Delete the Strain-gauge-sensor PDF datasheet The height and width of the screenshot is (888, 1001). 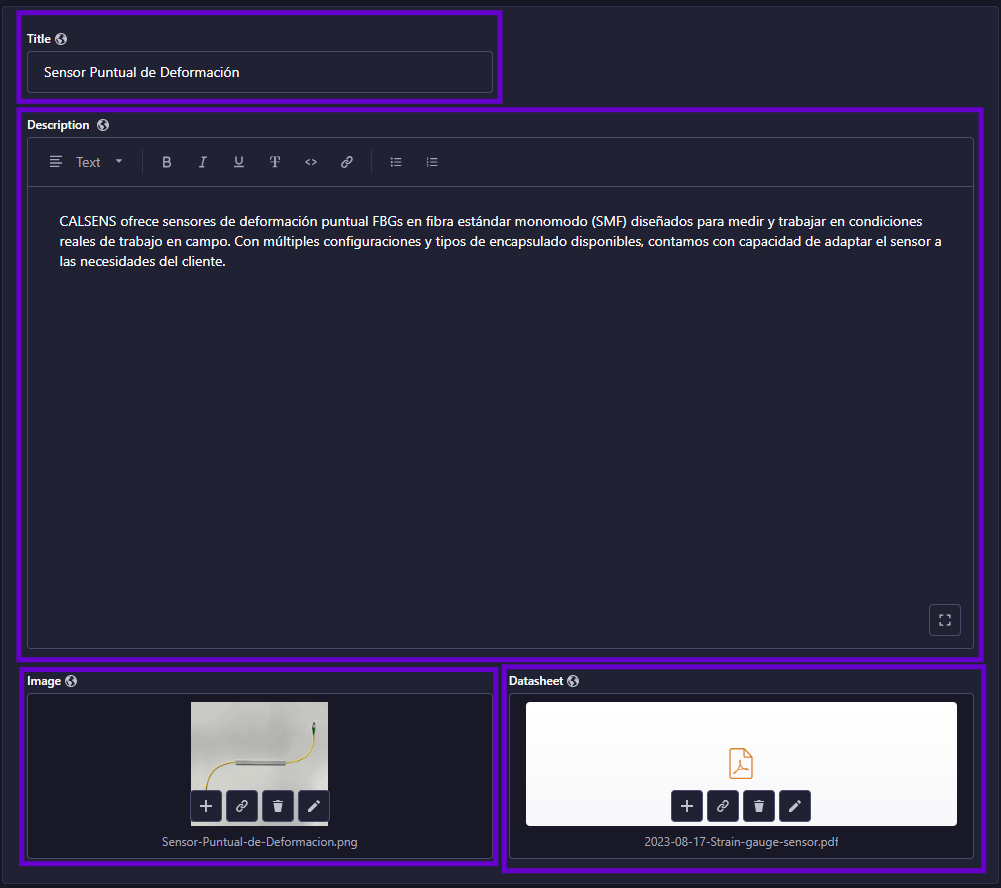click(x=759, y=806)
